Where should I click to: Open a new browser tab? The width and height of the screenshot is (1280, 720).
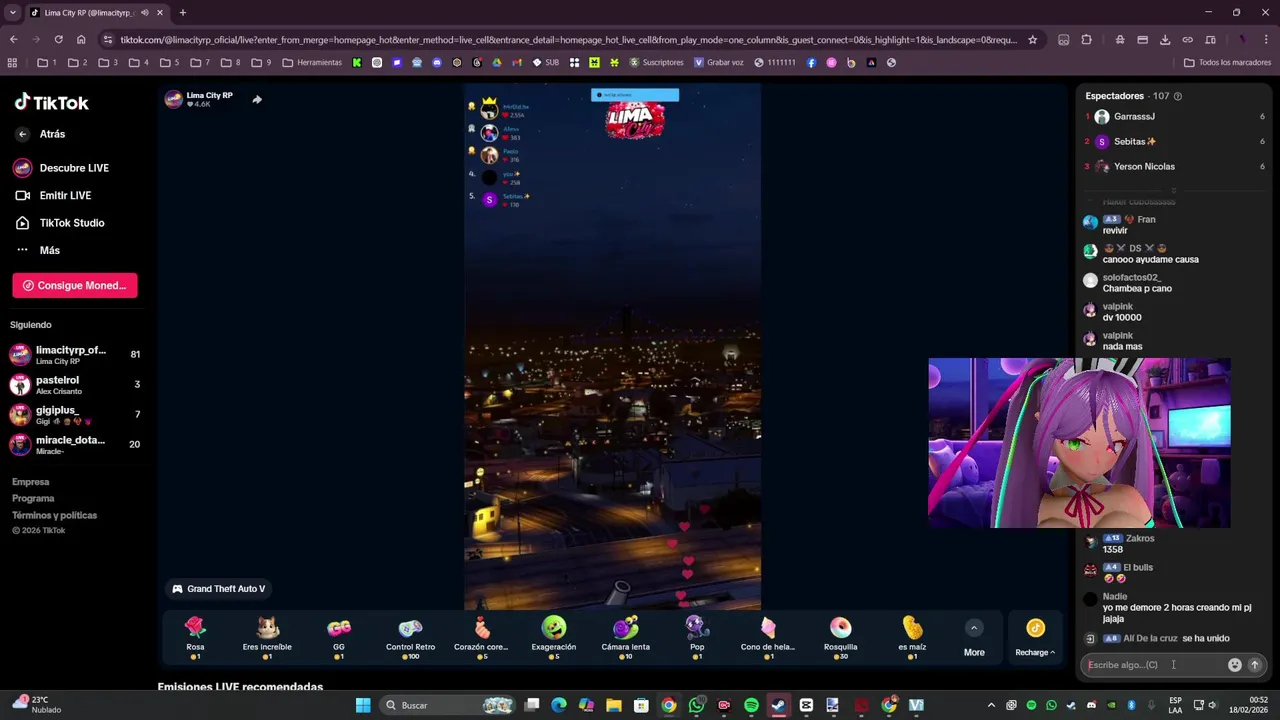[x=182, y=13]
